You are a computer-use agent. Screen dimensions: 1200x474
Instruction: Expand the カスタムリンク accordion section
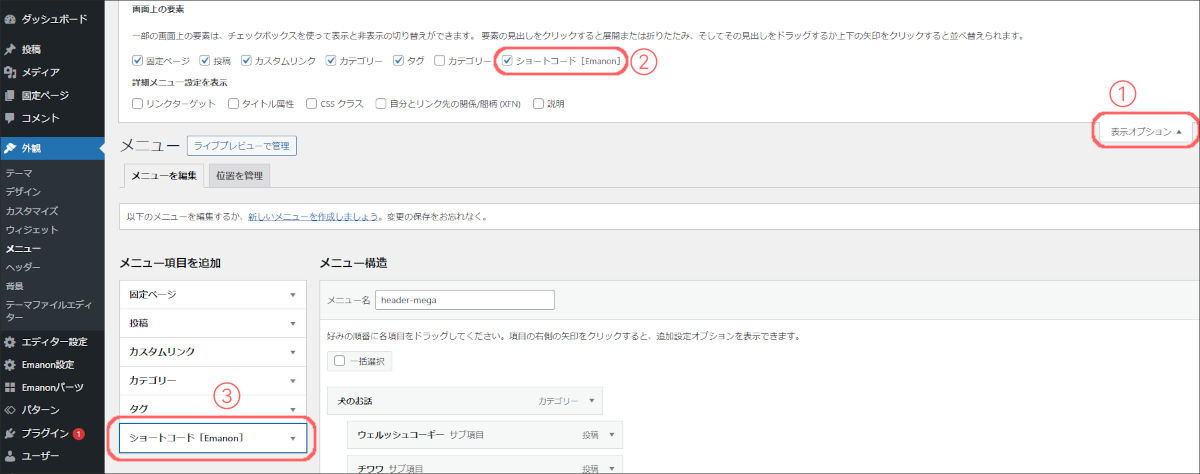[x=212, y=352]
